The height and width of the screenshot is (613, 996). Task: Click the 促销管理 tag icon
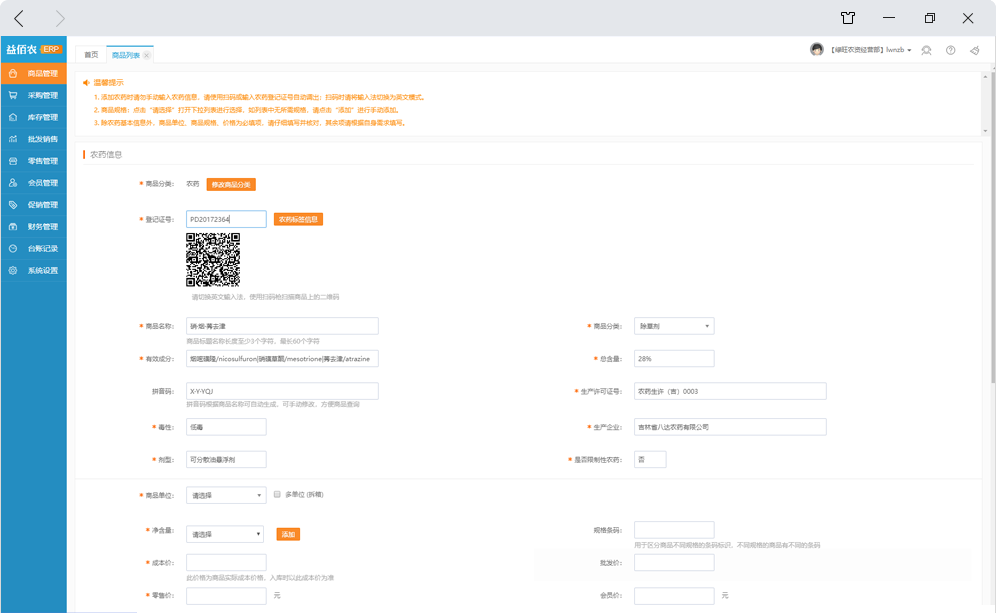point(13,205)
